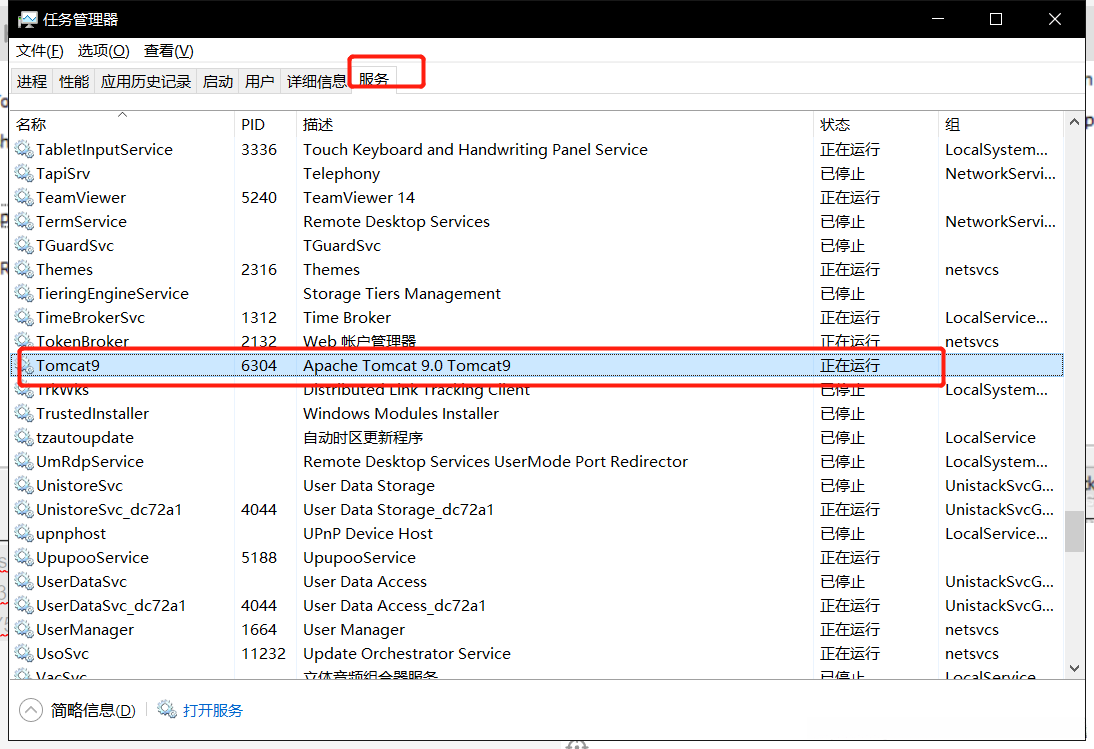
Task: Click the gear icon beside TieringEngineService
Action: (24, 294)
